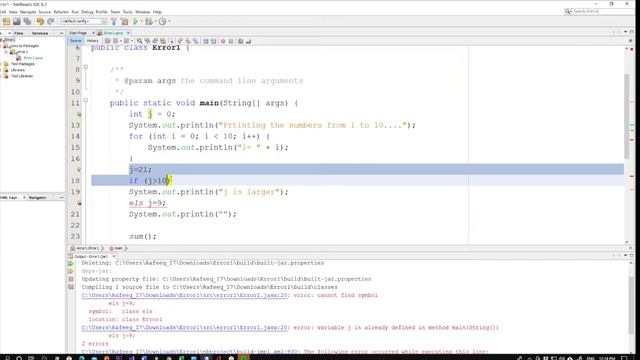Screen dimensions: 640x360
Task: Switch to the Files tab
Action: point(19,33)
